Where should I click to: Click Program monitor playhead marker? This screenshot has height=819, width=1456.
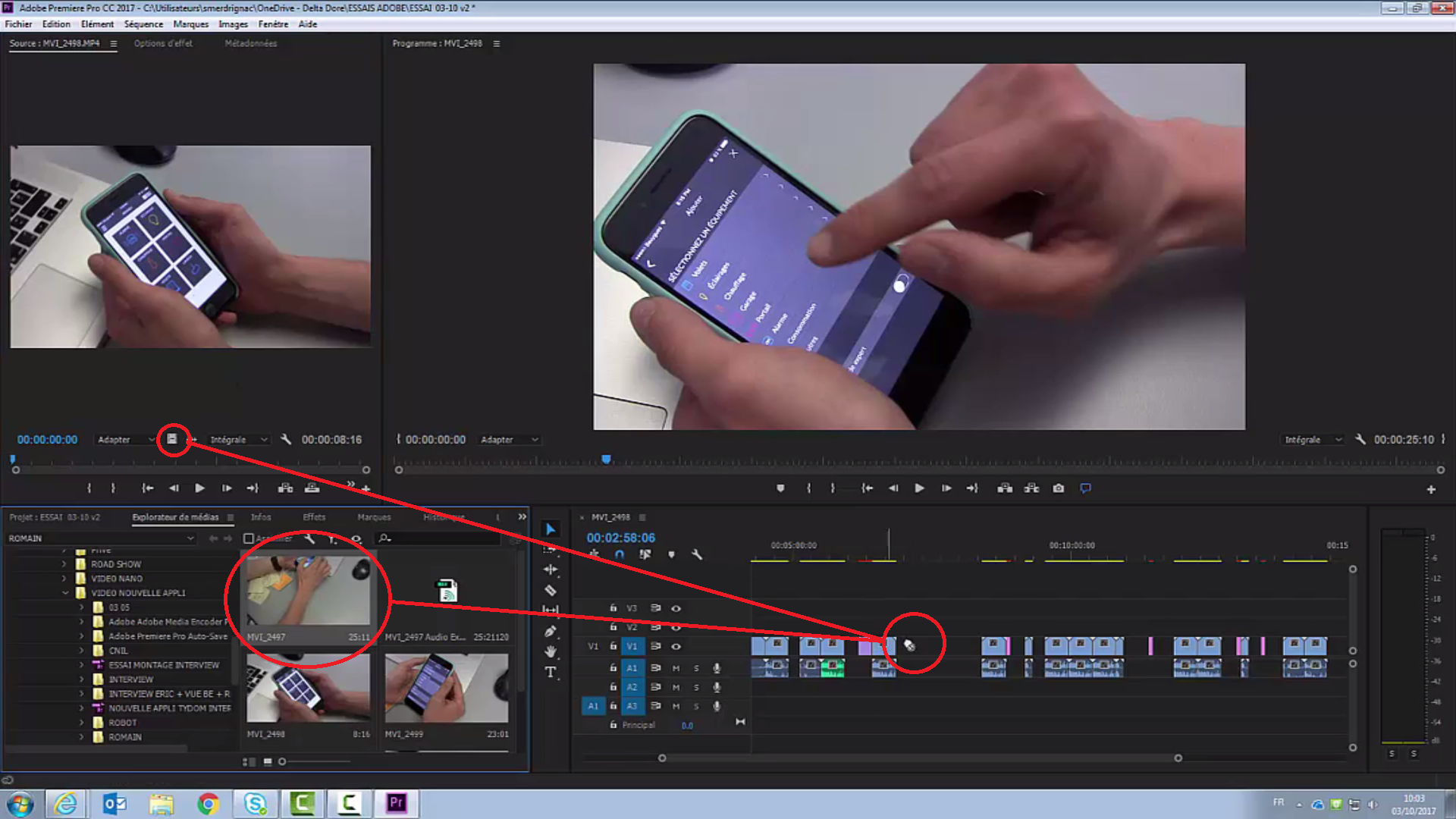coord(606,460)
